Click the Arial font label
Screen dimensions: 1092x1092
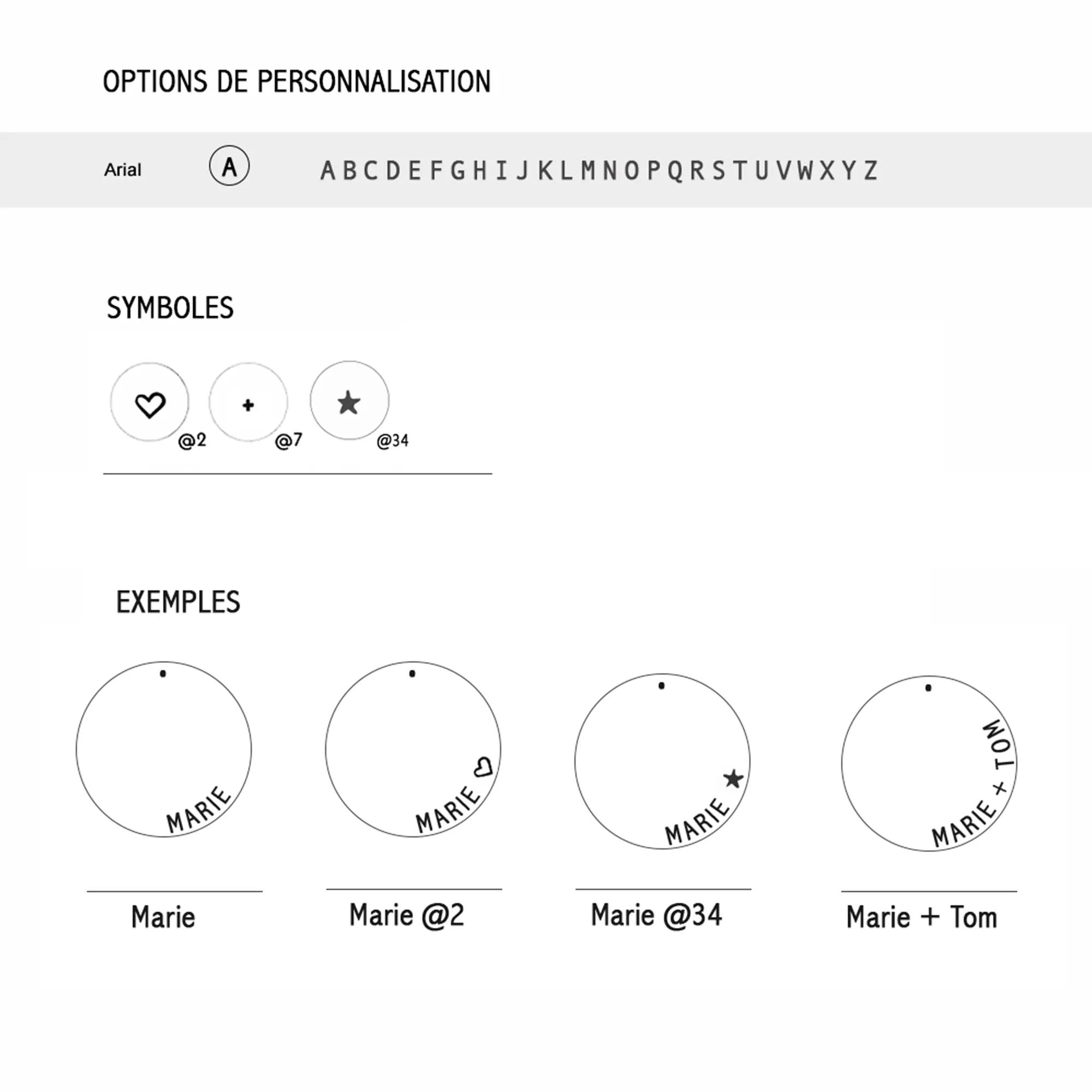123,170
